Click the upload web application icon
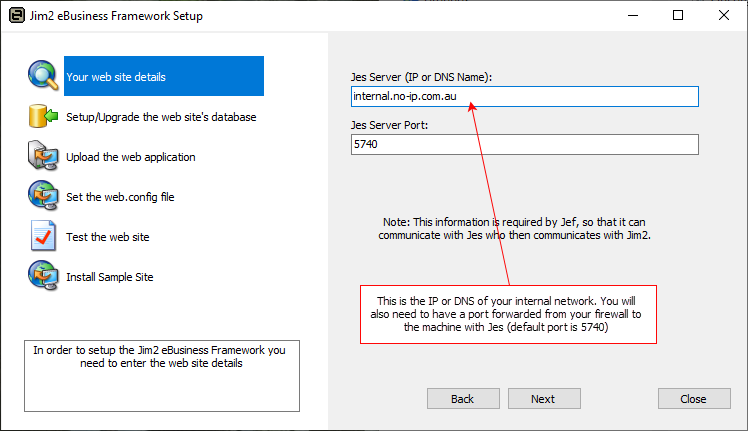 pos(43,157)
